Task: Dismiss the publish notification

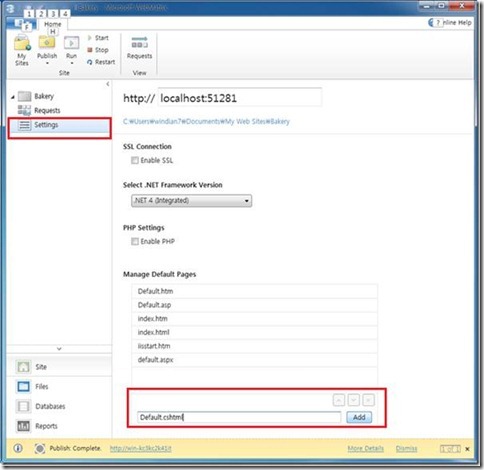Action: click(406, 449)
